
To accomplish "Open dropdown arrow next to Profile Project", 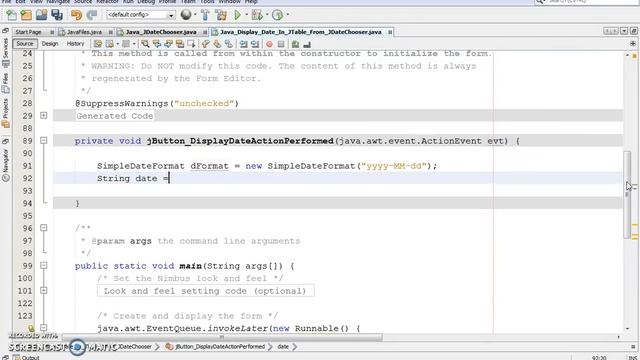I will coord(287,15).
